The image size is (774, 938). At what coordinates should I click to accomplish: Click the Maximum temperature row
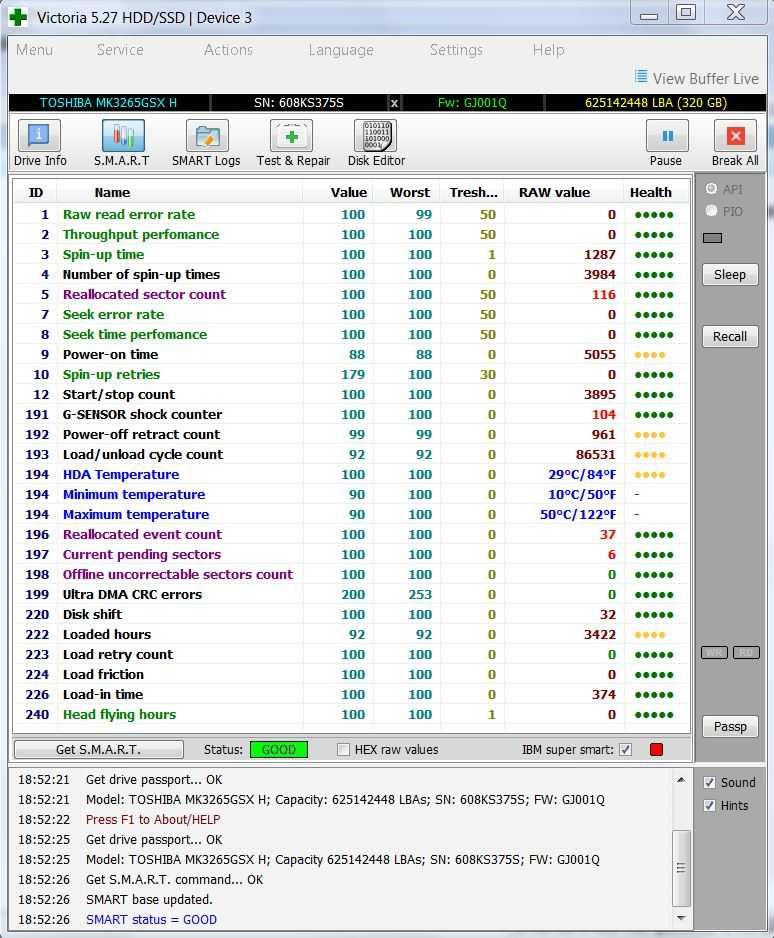tap(351, 514)
